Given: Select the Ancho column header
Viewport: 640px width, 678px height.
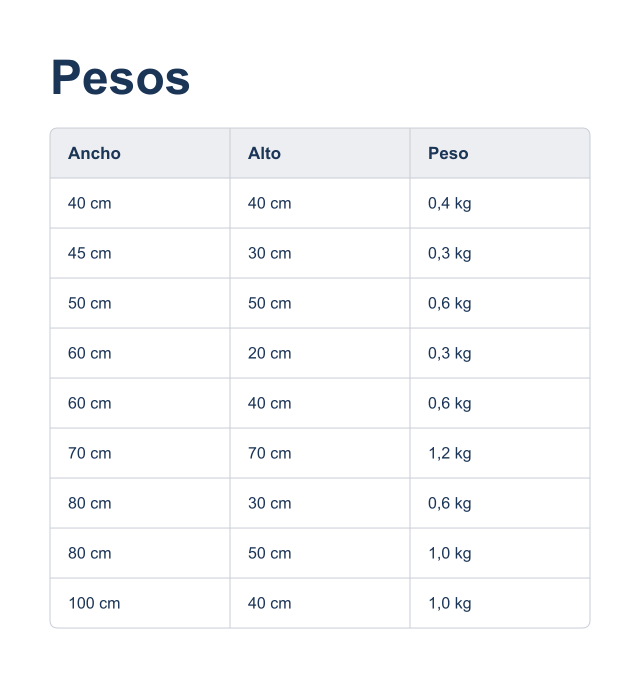Looking at the screenshot, I should 140,153.
